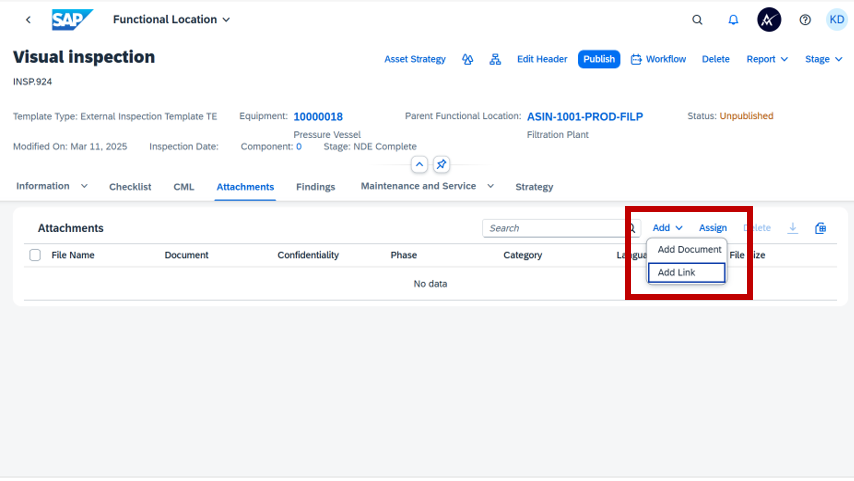Expand the Stage dropdown
This screenshot has width=854, height=481.
(x=824, y=59)
